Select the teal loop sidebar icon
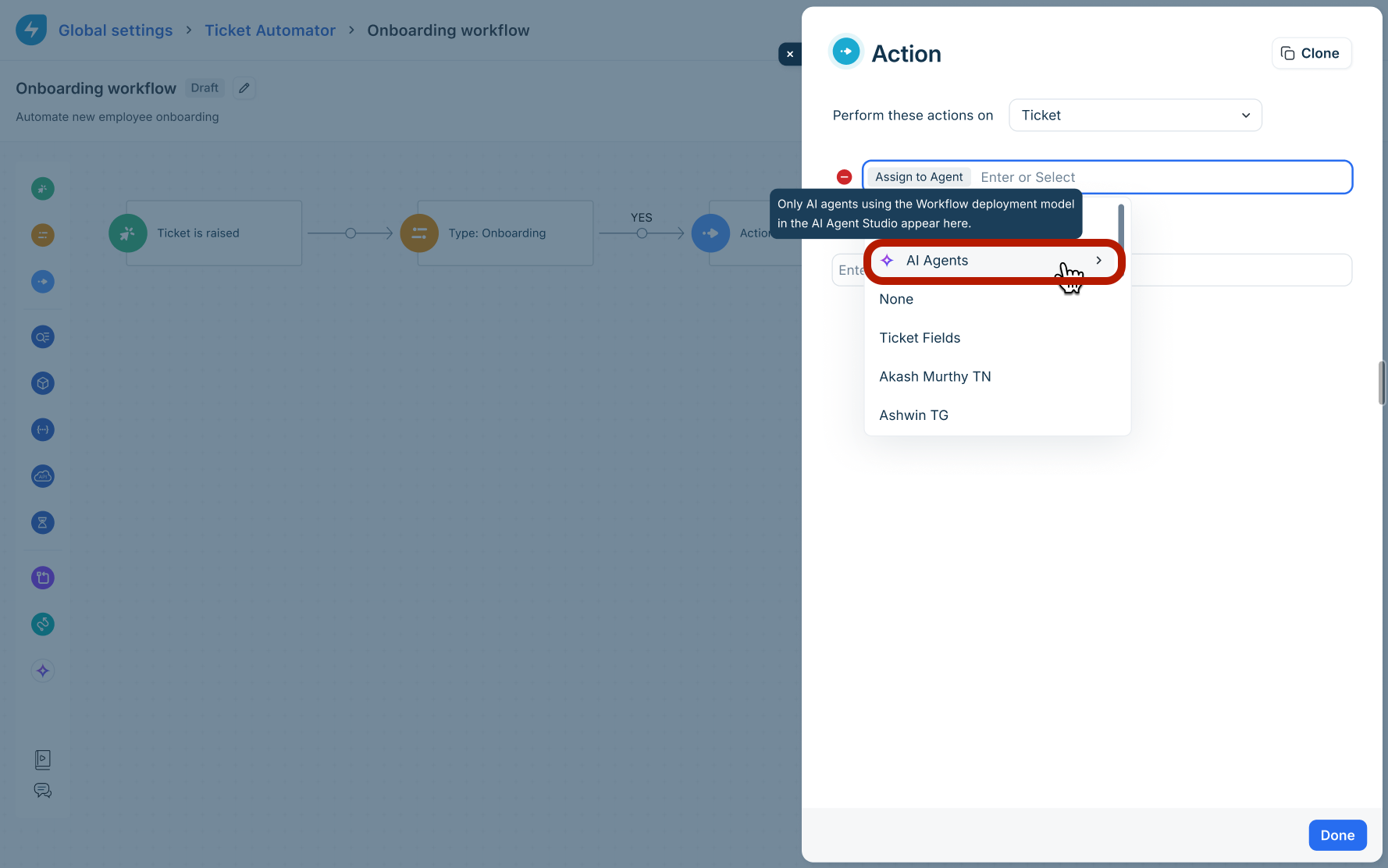Viewport: 1388px width, 868px height. 43,624
